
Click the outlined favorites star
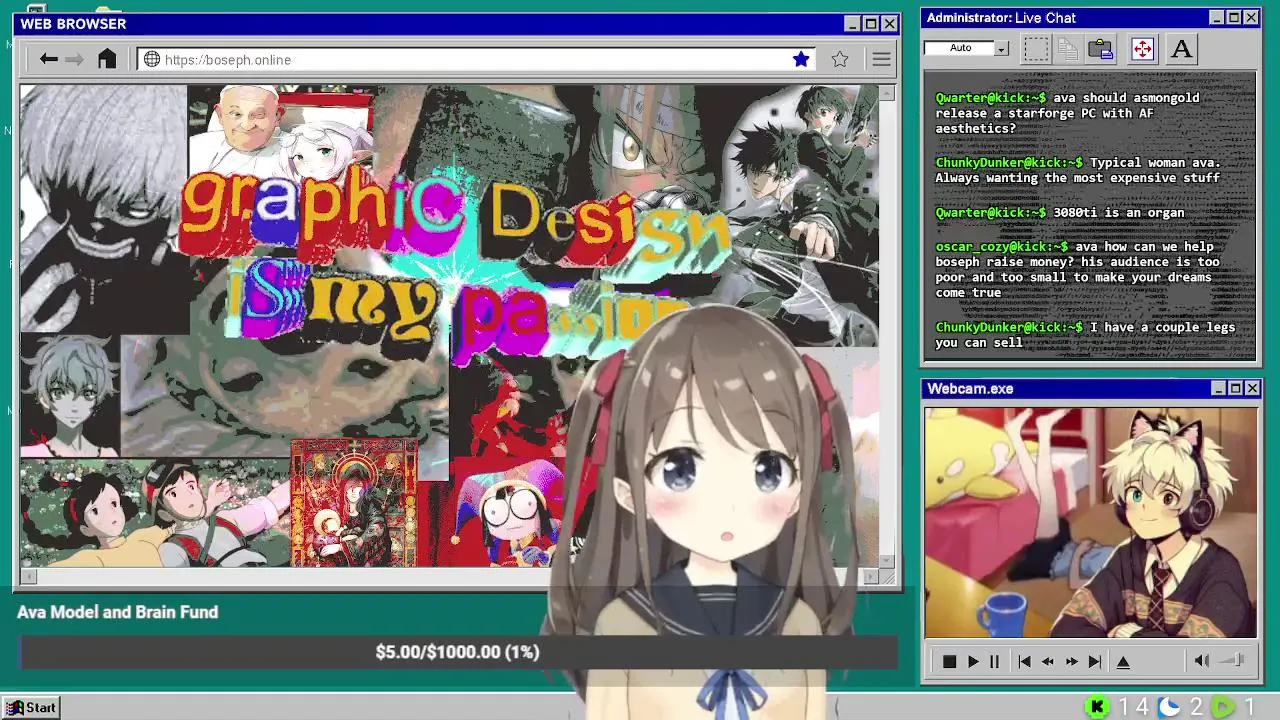coord(840,60)
